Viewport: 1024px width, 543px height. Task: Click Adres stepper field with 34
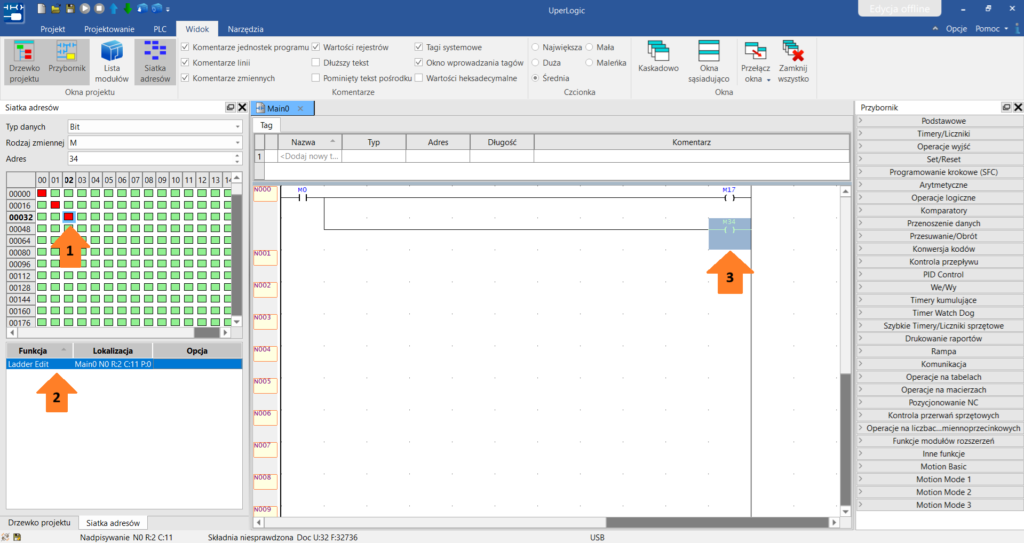[x=155, y=158]
